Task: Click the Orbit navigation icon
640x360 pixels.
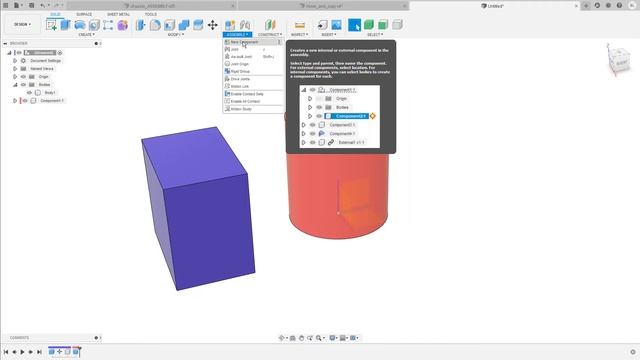Action: 281,338
